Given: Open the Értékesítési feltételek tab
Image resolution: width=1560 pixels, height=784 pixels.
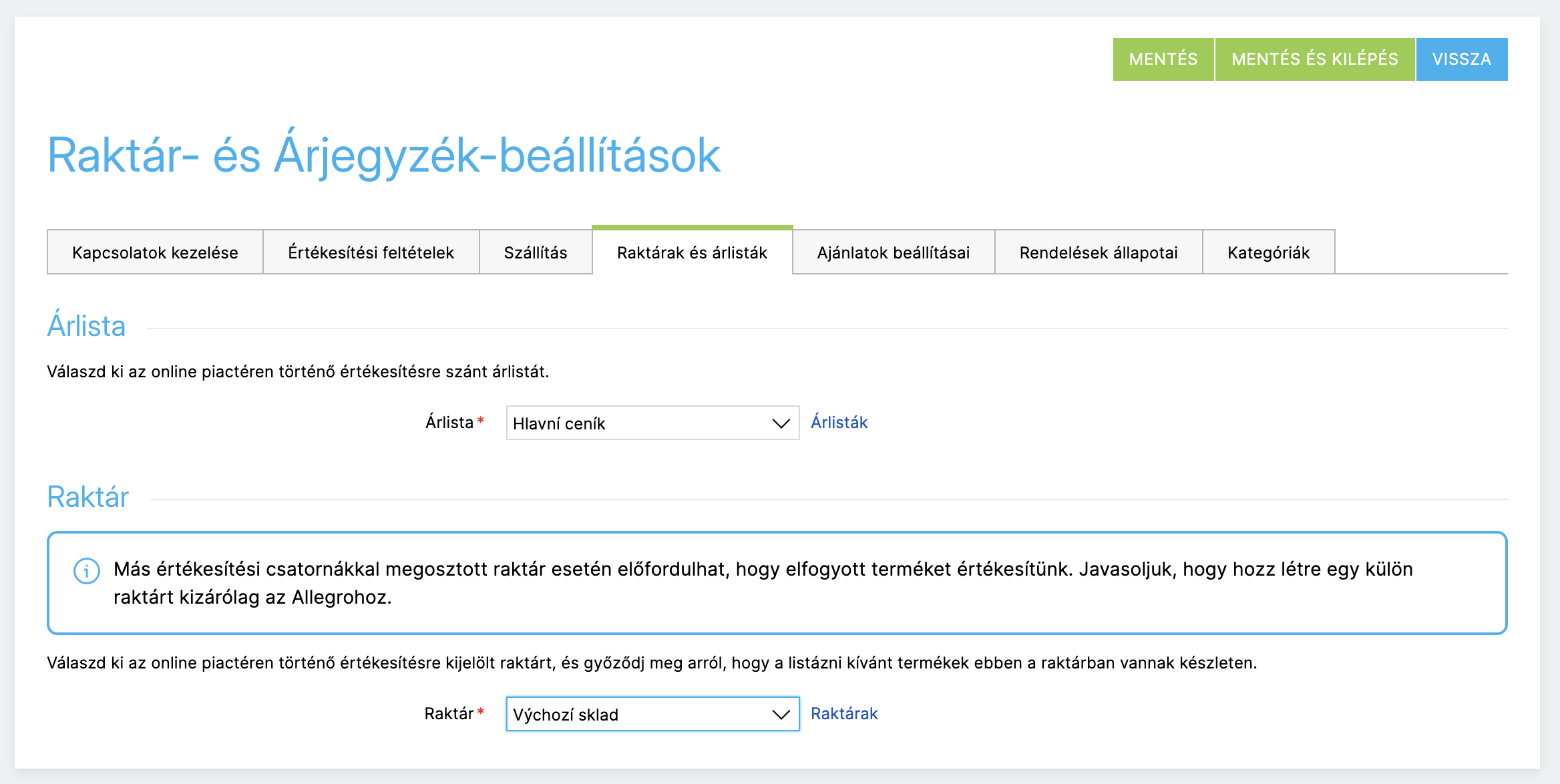Looking at the screenshot, I should click(371, 252).
